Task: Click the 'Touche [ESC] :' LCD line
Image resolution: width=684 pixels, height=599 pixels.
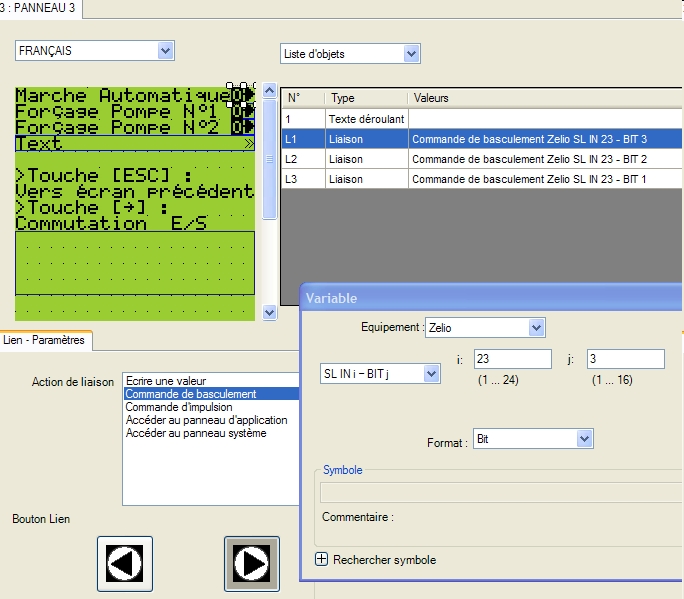Action: pyautogui.click(x=103, y=175)
